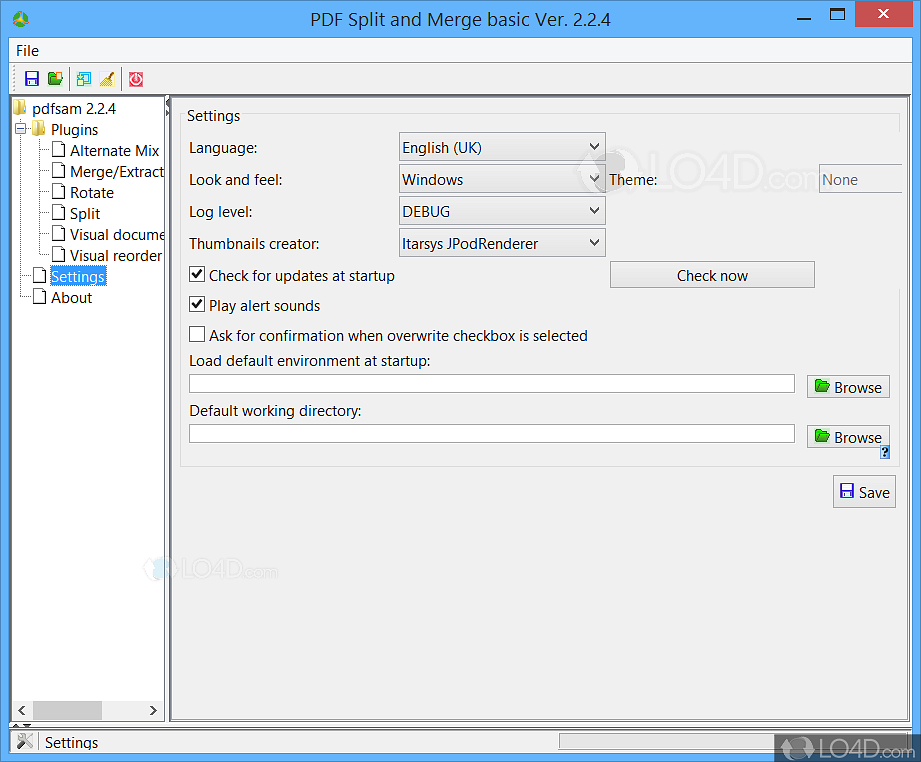Select Rotate plugin in the tree

coord(91,192)
